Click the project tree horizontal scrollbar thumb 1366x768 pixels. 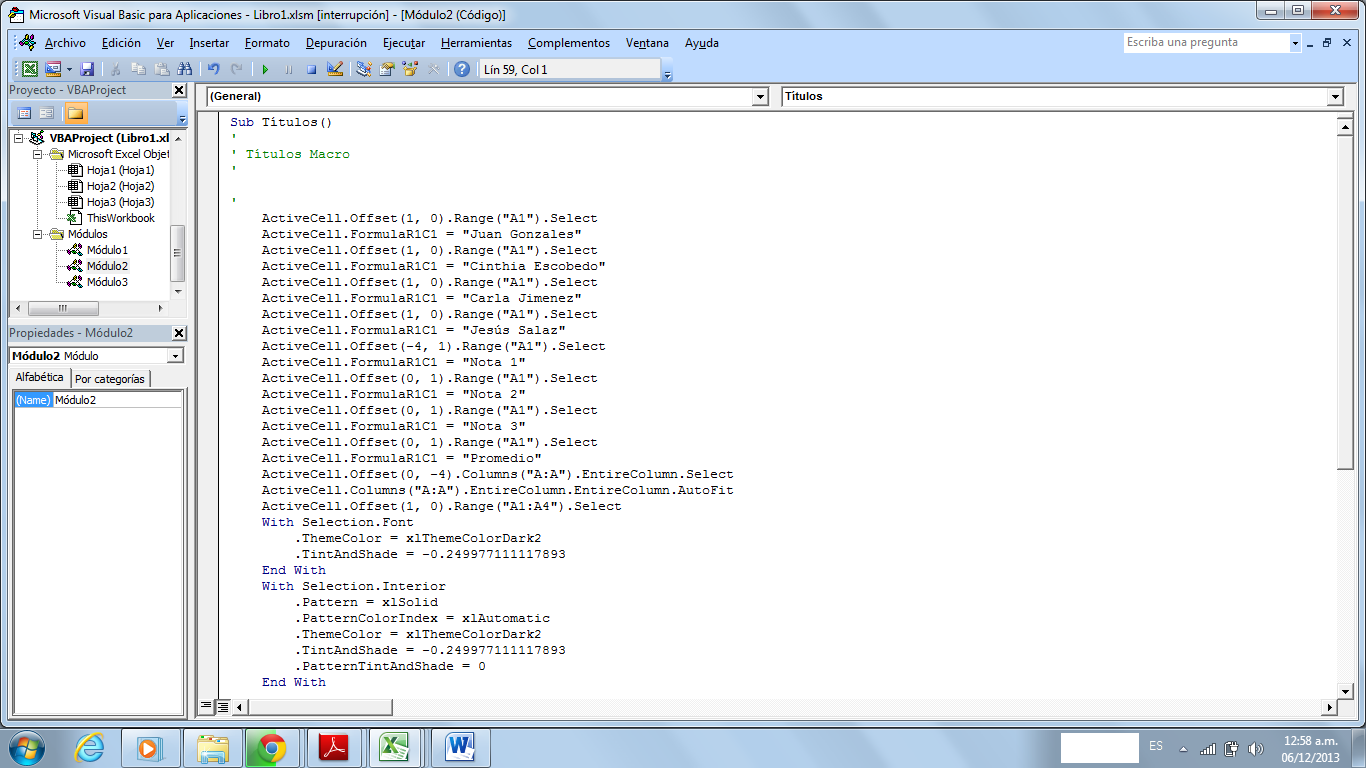click(x=62, y=308)
